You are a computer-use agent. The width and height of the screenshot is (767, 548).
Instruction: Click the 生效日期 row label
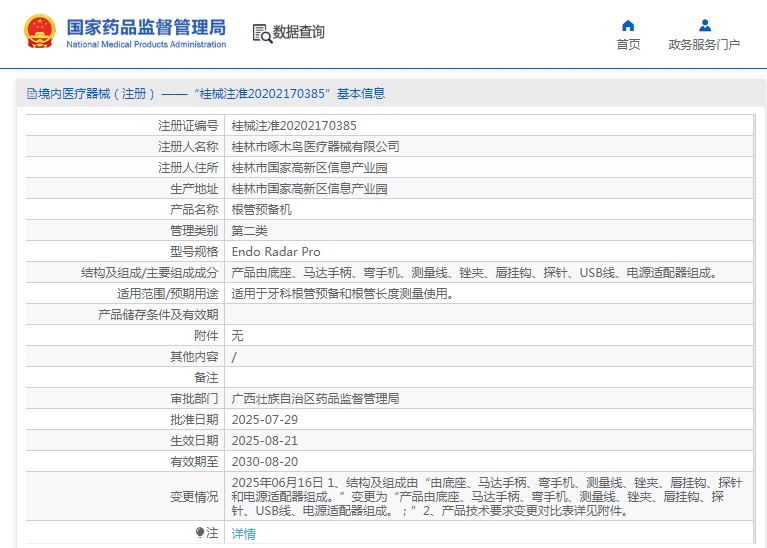(x=194, y=441)
